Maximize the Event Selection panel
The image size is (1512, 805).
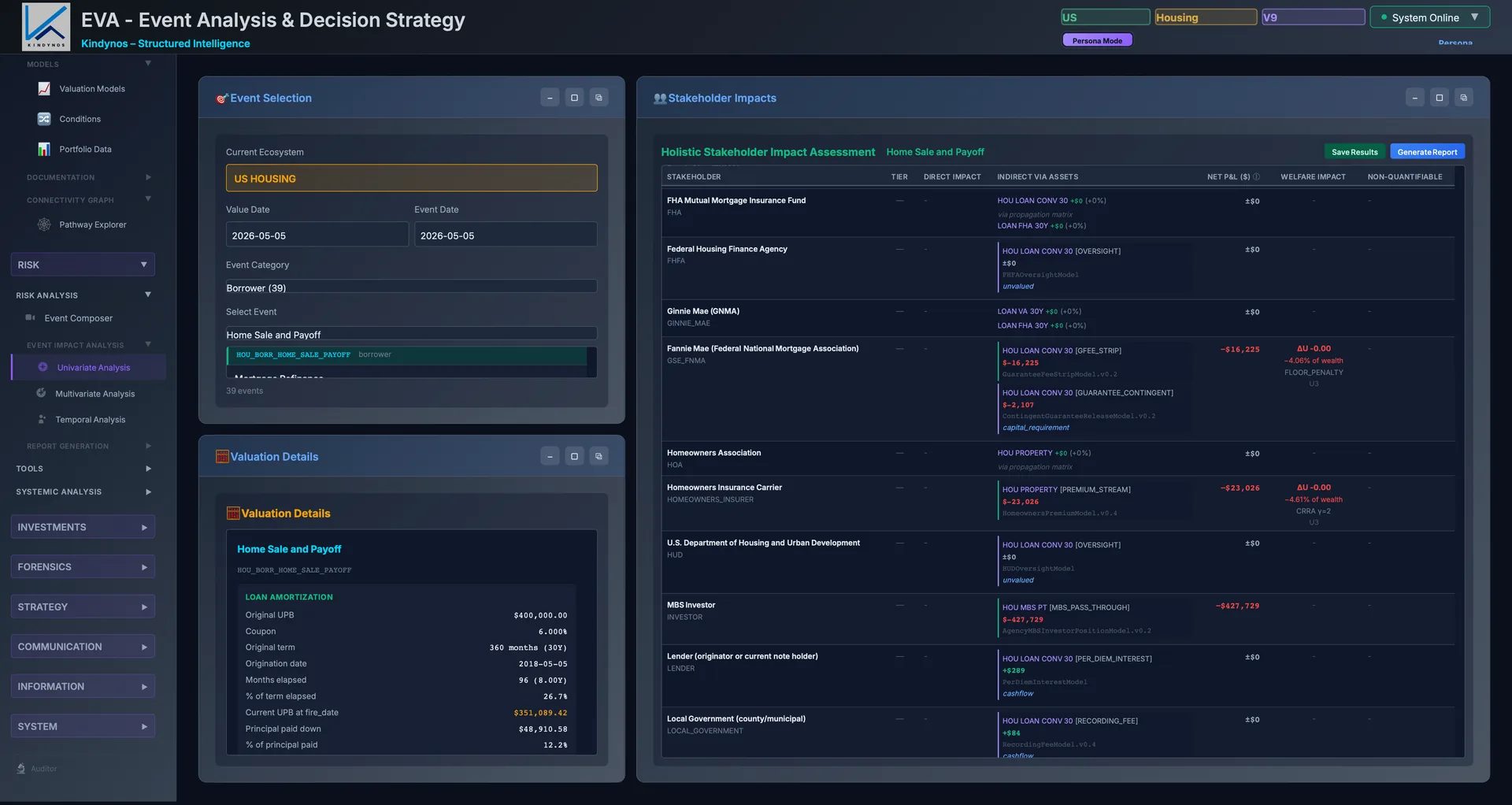(574, 98)
